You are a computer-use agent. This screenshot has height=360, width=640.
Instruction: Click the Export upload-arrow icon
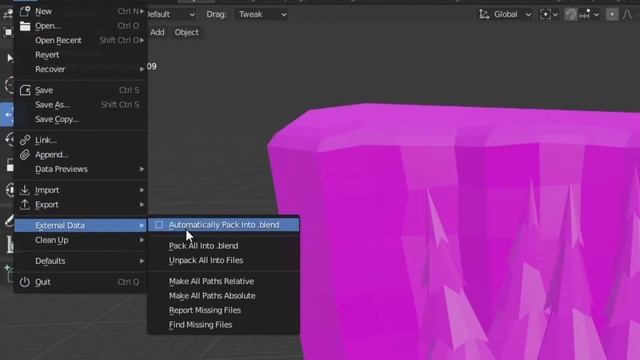pyautogui.click(x=25, y=204)
